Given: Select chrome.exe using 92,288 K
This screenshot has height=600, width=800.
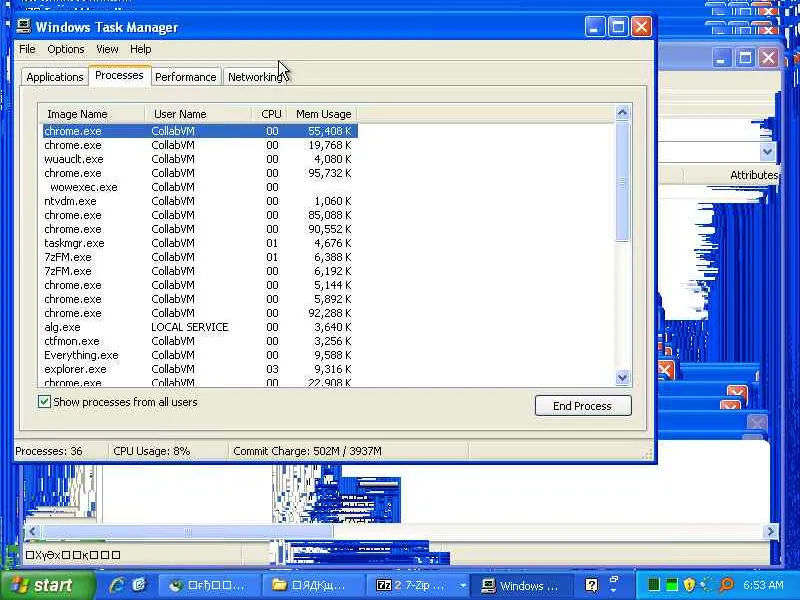Looking at the screenshot, I should [x=200, y=313].
